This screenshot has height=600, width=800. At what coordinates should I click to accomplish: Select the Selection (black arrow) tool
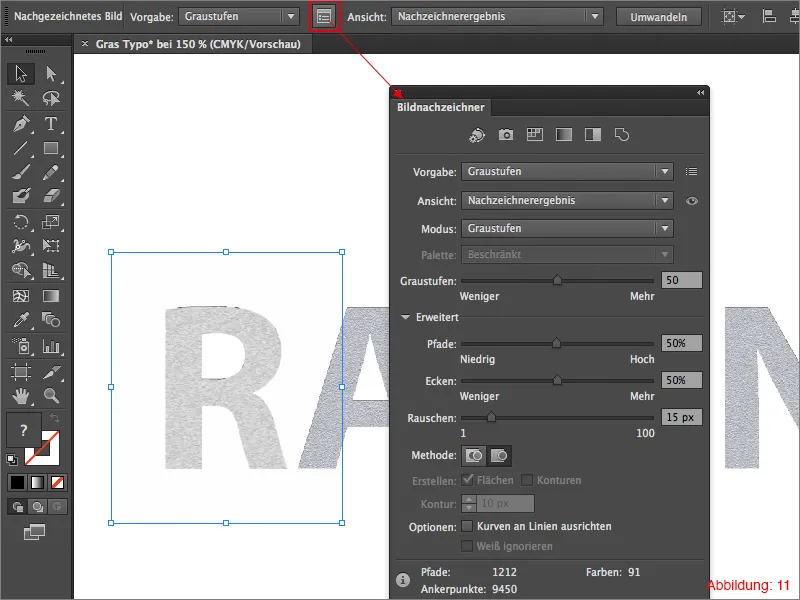coord(21,74)
